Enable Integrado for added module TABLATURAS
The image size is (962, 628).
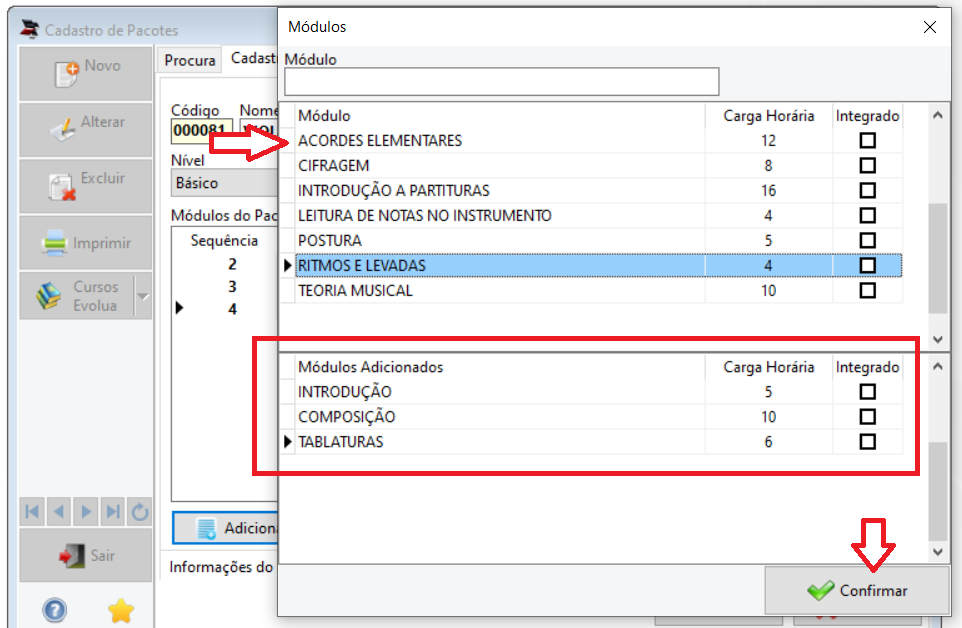[868, 442]
